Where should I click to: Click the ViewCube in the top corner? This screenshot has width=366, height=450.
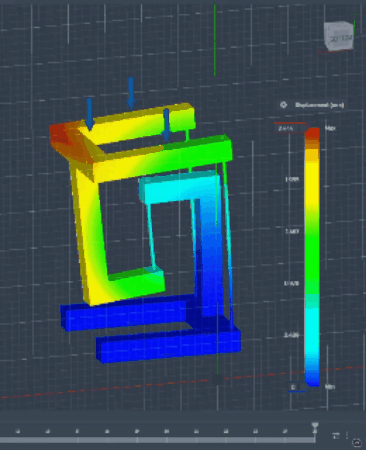pos(339,36)
